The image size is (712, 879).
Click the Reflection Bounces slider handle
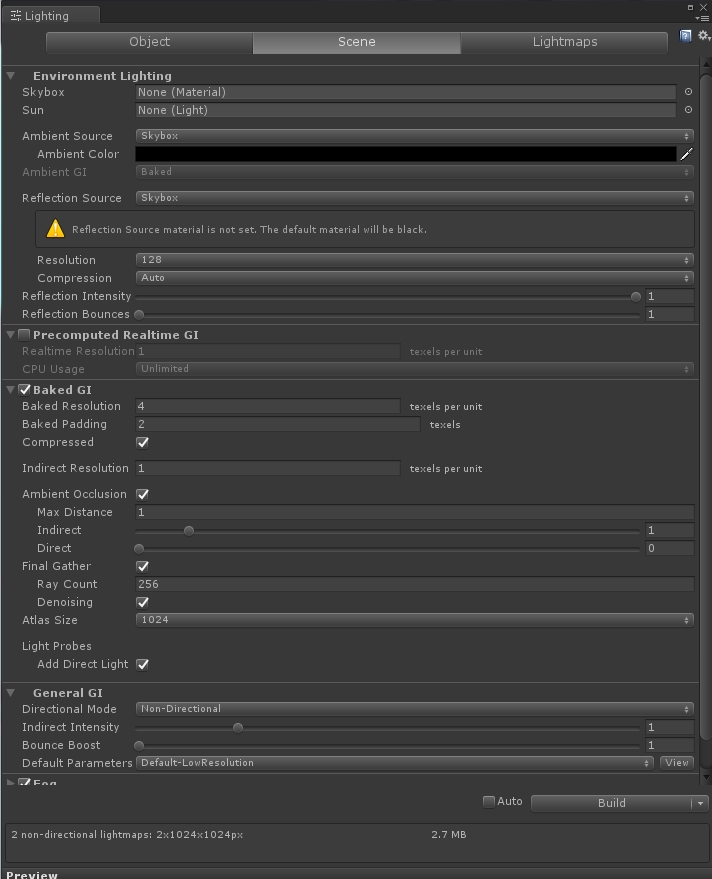point(139,314)
